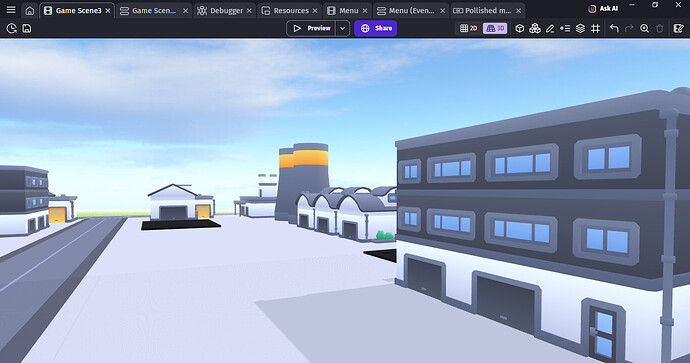The height and width of the screenshot is (363, 690).
Task: Open the properties pencil icon
Action: pos(550,29)
